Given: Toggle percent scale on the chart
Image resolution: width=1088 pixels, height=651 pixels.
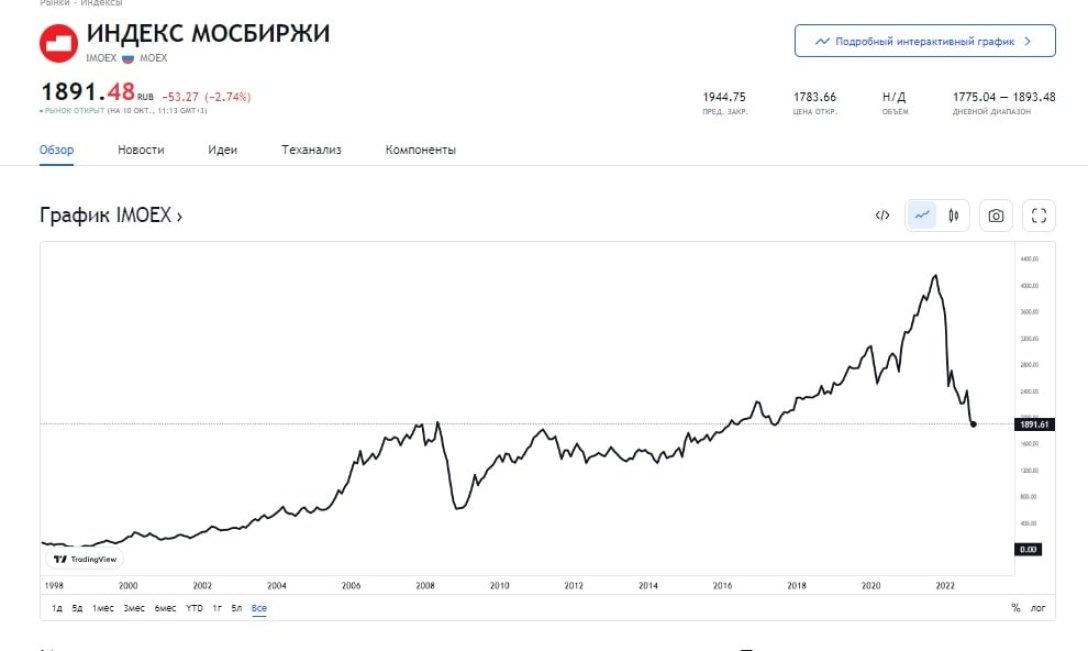Looking at the screenshot, I should pyautogui.click(x=1015, y=608).
